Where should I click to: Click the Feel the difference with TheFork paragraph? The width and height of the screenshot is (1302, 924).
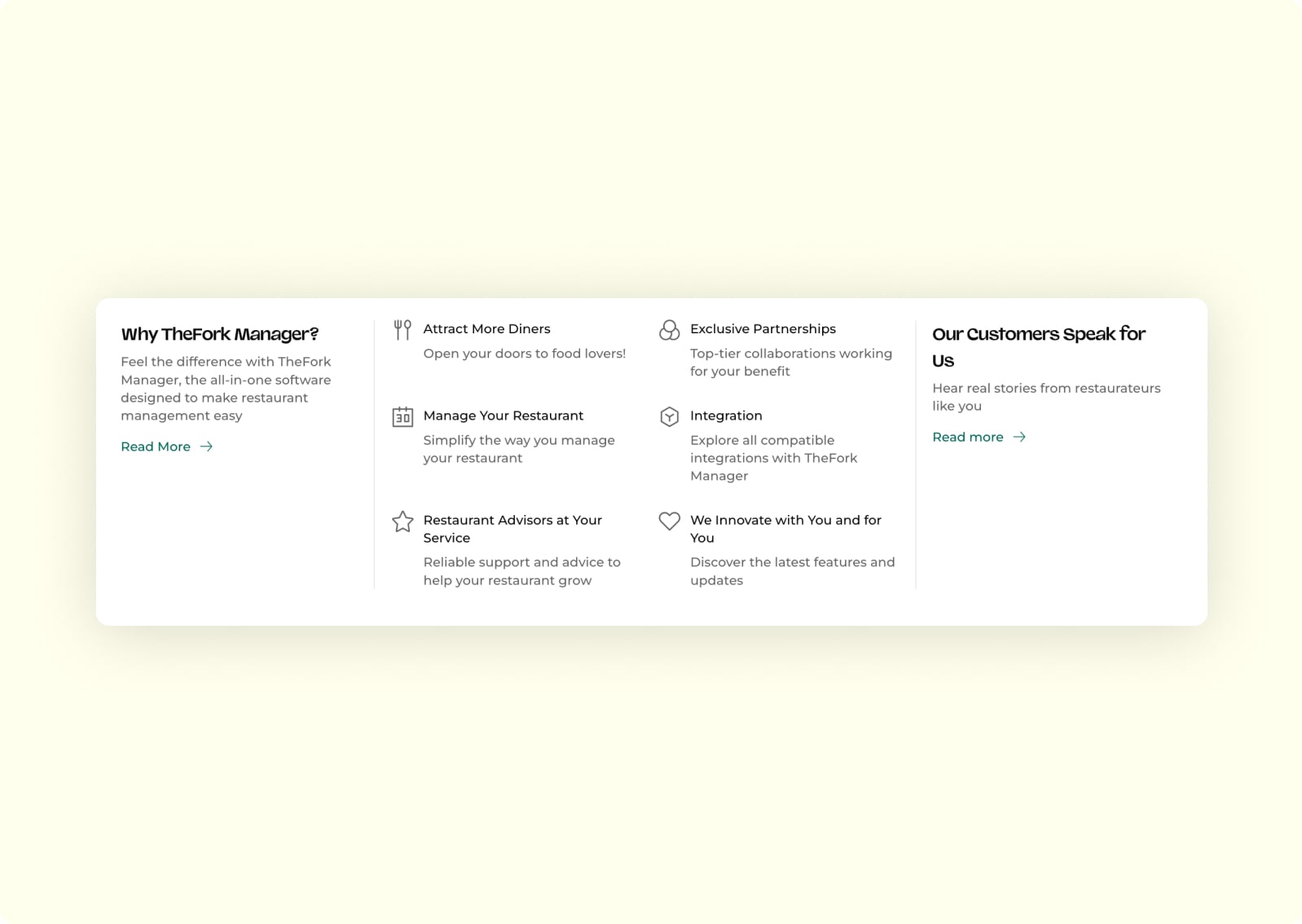(x=226, y=389)
